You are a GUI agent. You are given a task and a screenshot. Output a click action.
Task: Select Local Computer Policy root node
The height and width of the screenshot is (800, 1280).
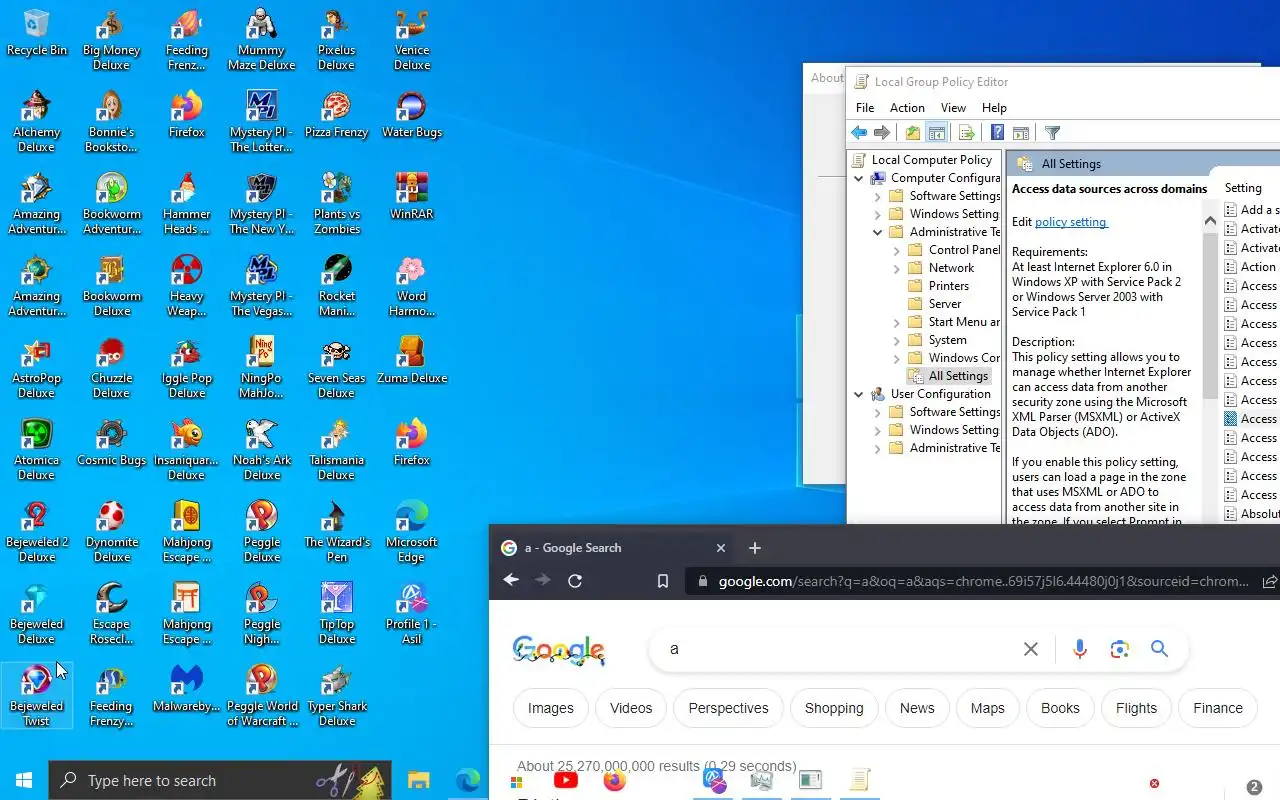(931, 160)
